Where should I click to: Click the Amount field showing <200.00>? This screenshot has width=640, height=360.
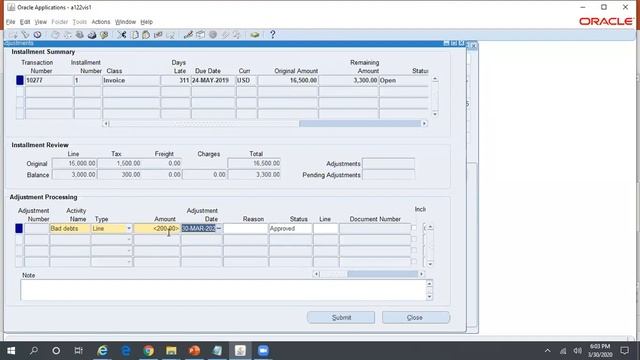click(157, 229)
